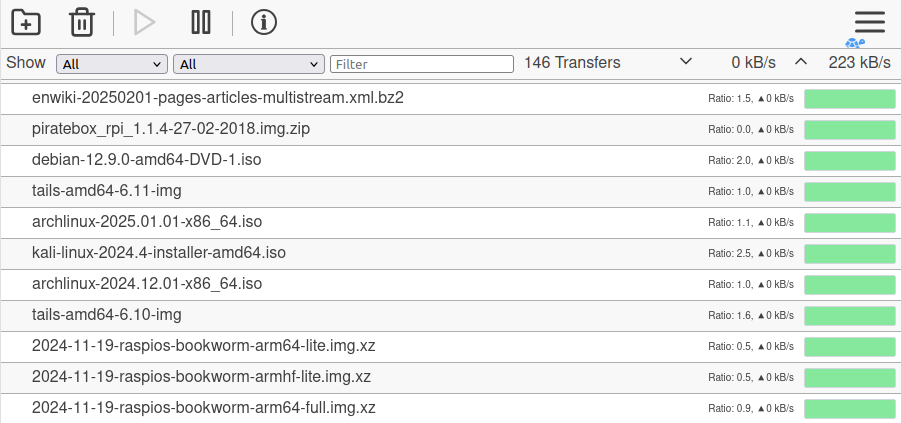Click progress bar of tails-amd64-6.11-img
The height and width of the screenshot is (423, 901).
(x=849, y=191)
